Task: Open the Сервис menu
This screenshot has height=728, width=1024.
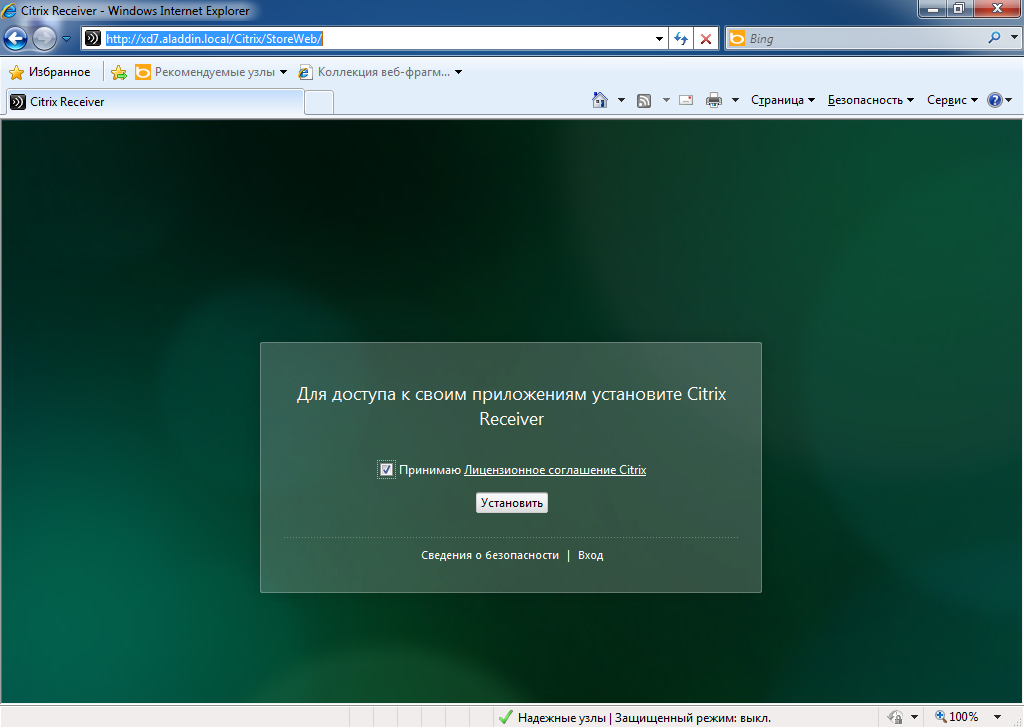Action: [x=952, y=100]
